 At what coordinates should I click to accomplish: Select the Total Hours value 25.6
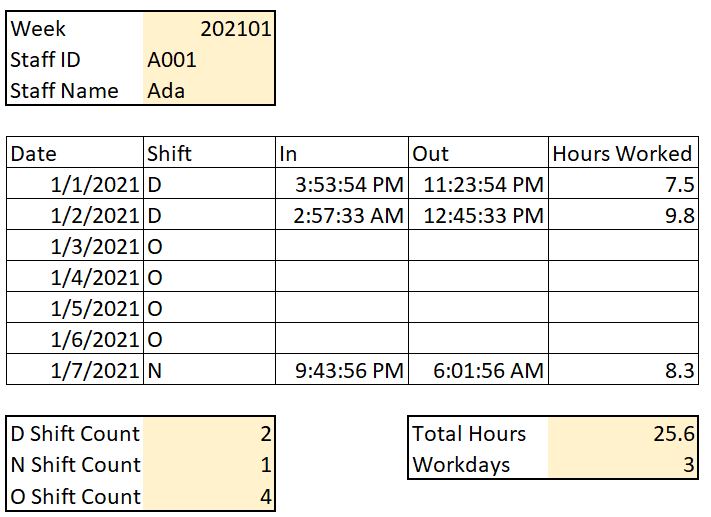click(x=622, y=434)
